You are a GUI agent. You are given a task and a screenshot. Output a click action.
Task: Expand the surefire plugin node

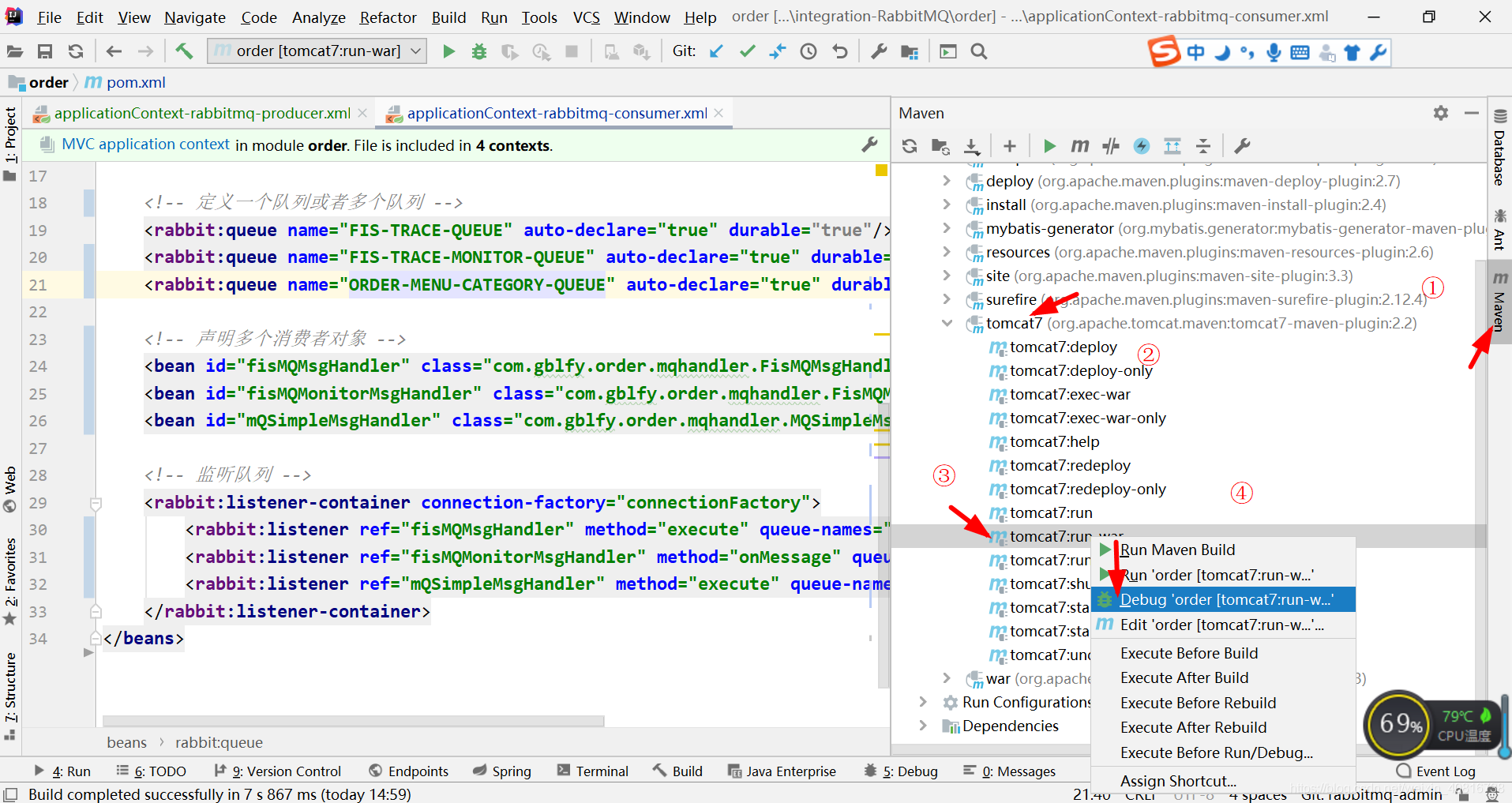(947, 299)
